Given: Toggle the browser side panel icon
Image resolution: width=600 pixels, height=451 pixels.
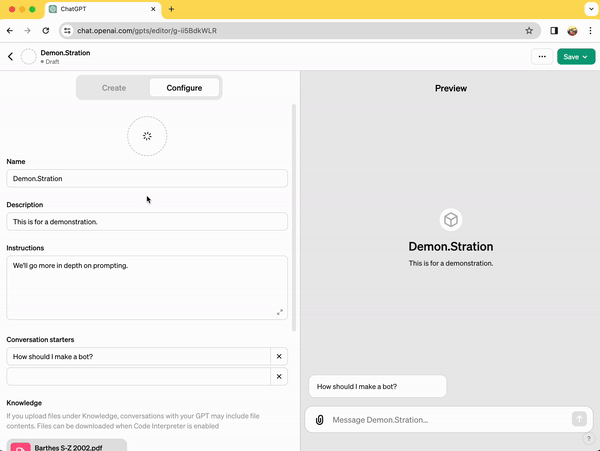Looking at the screenshot, I should (x=554, y=30).
